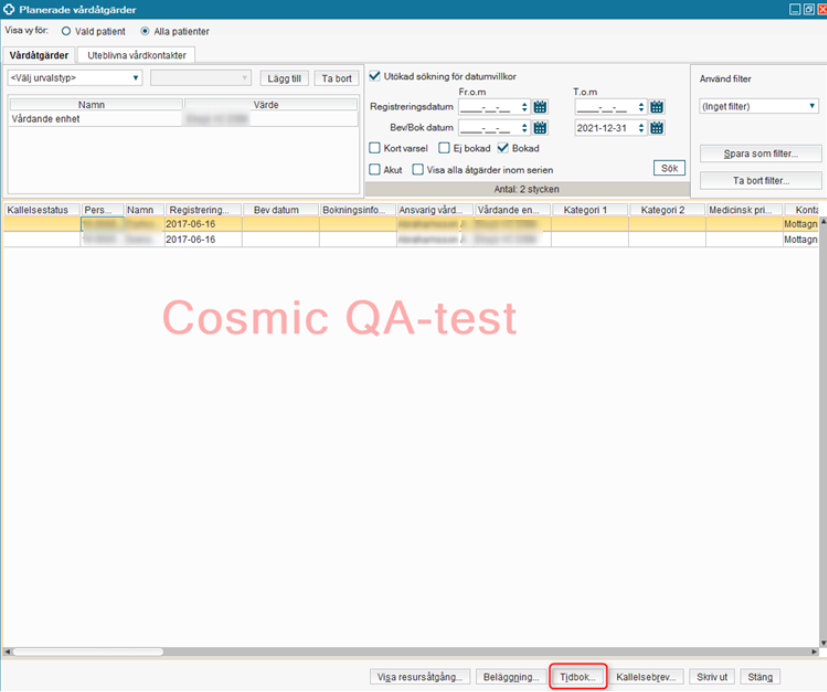Open calendar for Registreringsdatum Fr.o.m
The width and height of the screenshot is (827, 692).
click(x=540, y=107)
